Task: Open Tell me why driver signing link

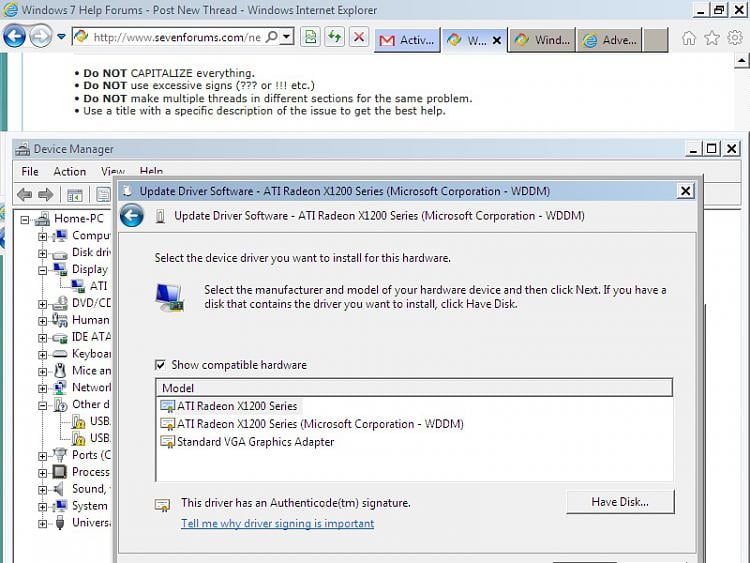Action: 277,523
